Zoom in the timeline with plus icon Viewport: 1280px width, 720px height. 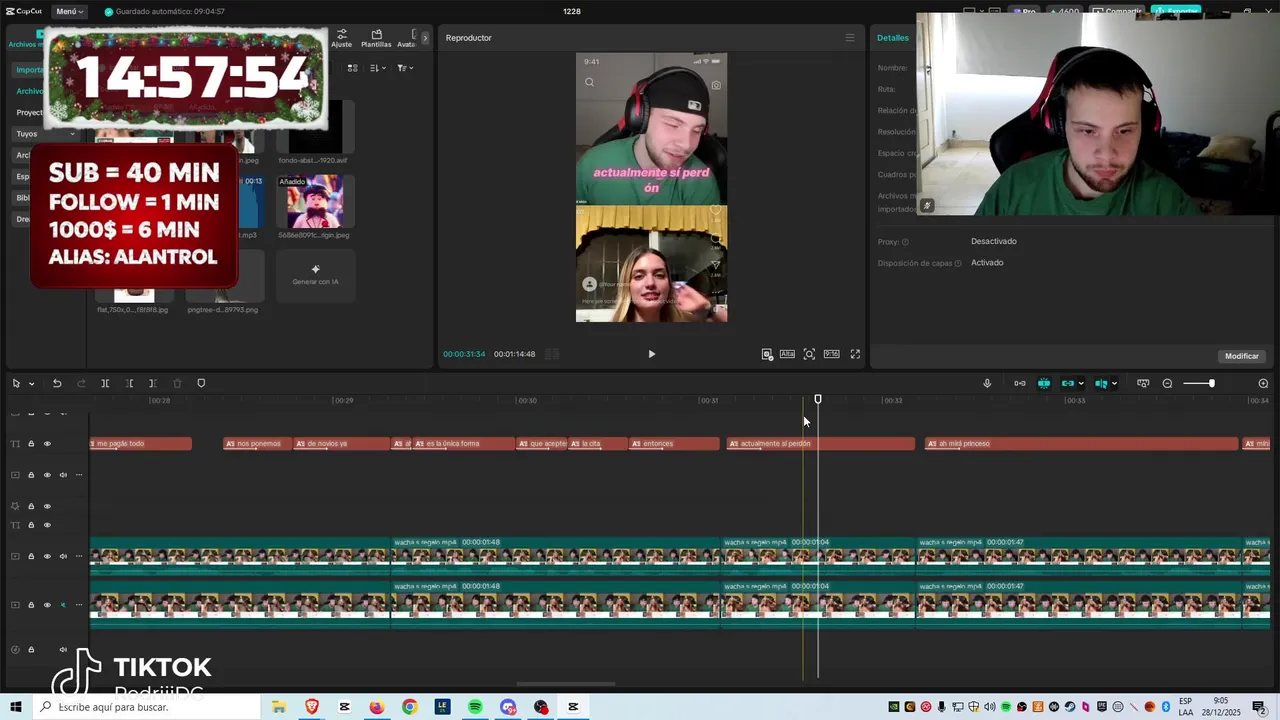click(1263, 383)
